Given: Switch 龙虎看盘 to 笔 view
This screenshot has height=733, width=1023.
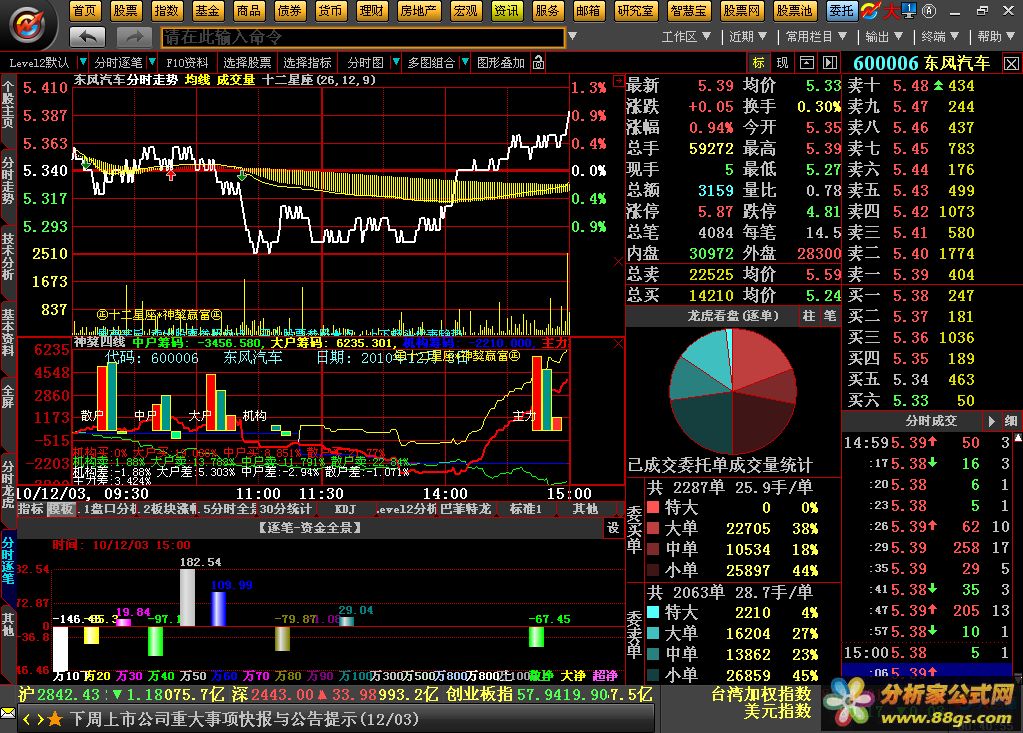Looking at the screenshot, I should click(829, 316).
